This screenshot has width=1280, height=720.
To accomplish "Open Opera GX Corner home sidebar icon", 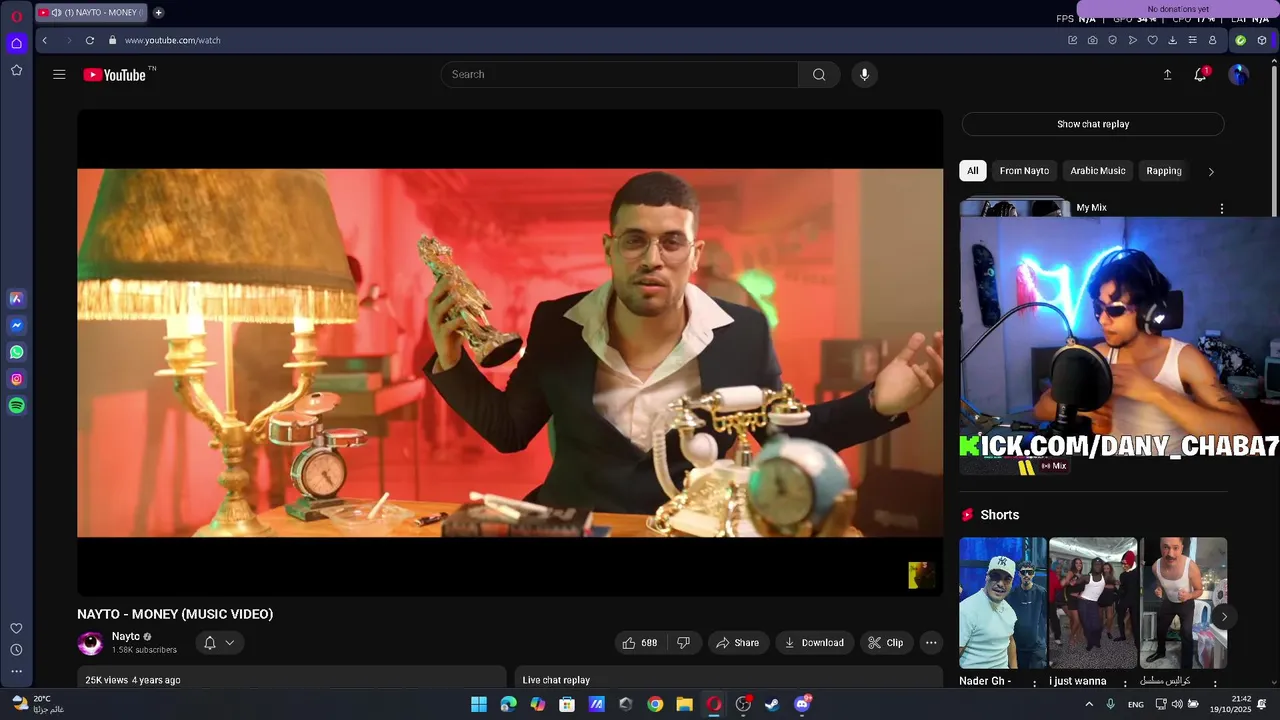I will coord(16,43).
